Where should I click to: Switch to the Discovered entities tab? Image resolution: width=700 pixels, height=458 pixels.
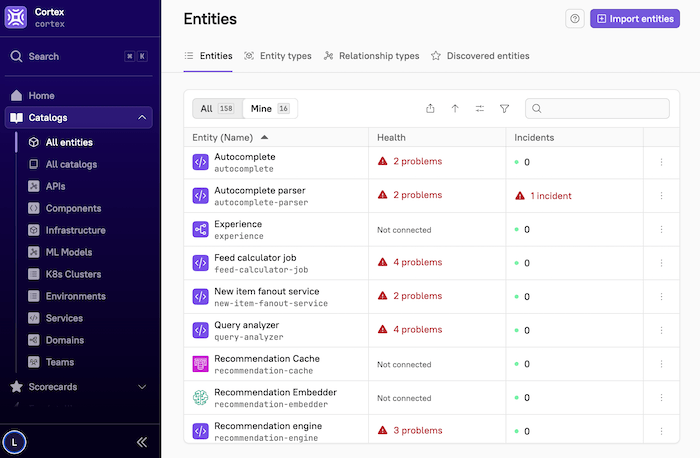pos(480,56)
